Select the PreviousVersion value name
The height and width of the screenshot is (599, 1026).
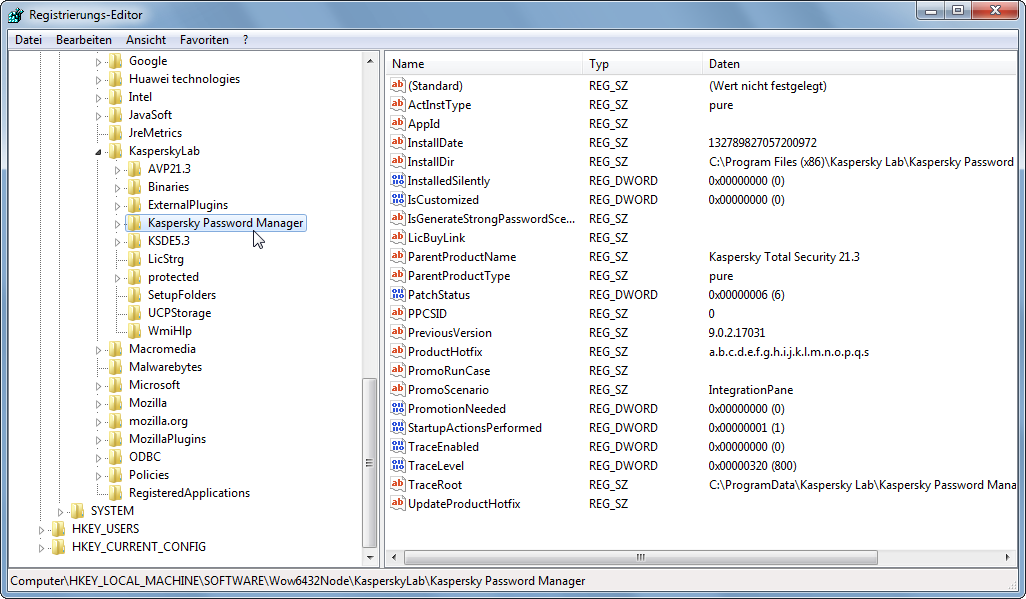[x=450, y=333]
